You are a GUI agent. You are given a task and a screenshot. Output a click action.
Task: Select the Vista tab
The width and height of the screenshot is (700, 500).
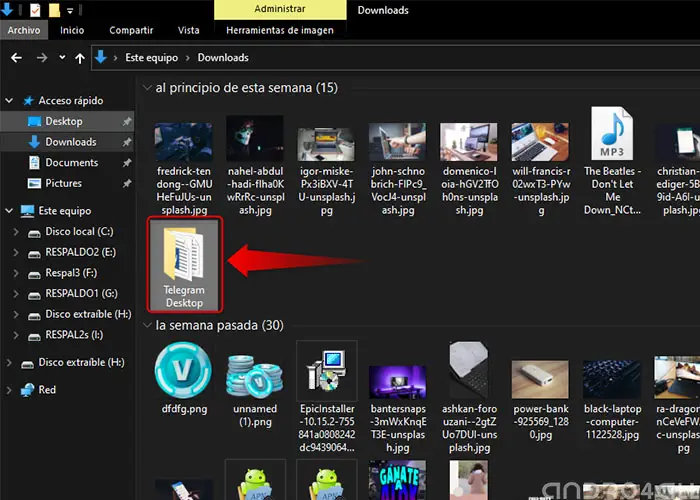(188, 30)
